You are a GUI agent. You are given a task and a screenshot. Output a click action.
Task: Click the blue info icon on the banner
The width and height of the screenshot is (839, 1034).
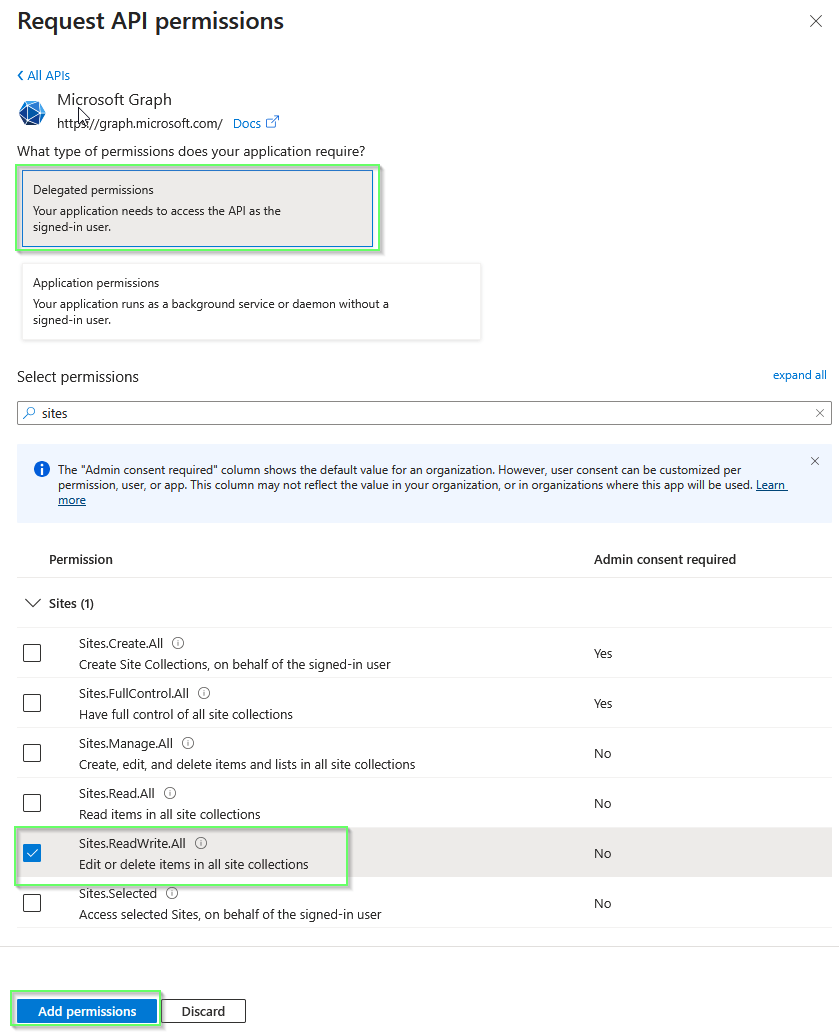click(41, 469)
